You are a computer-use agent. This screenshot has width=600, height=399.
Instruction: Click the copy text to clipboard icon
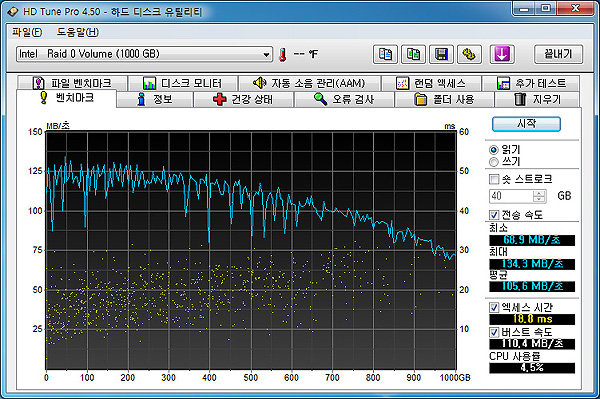click(x=385, y=54)
